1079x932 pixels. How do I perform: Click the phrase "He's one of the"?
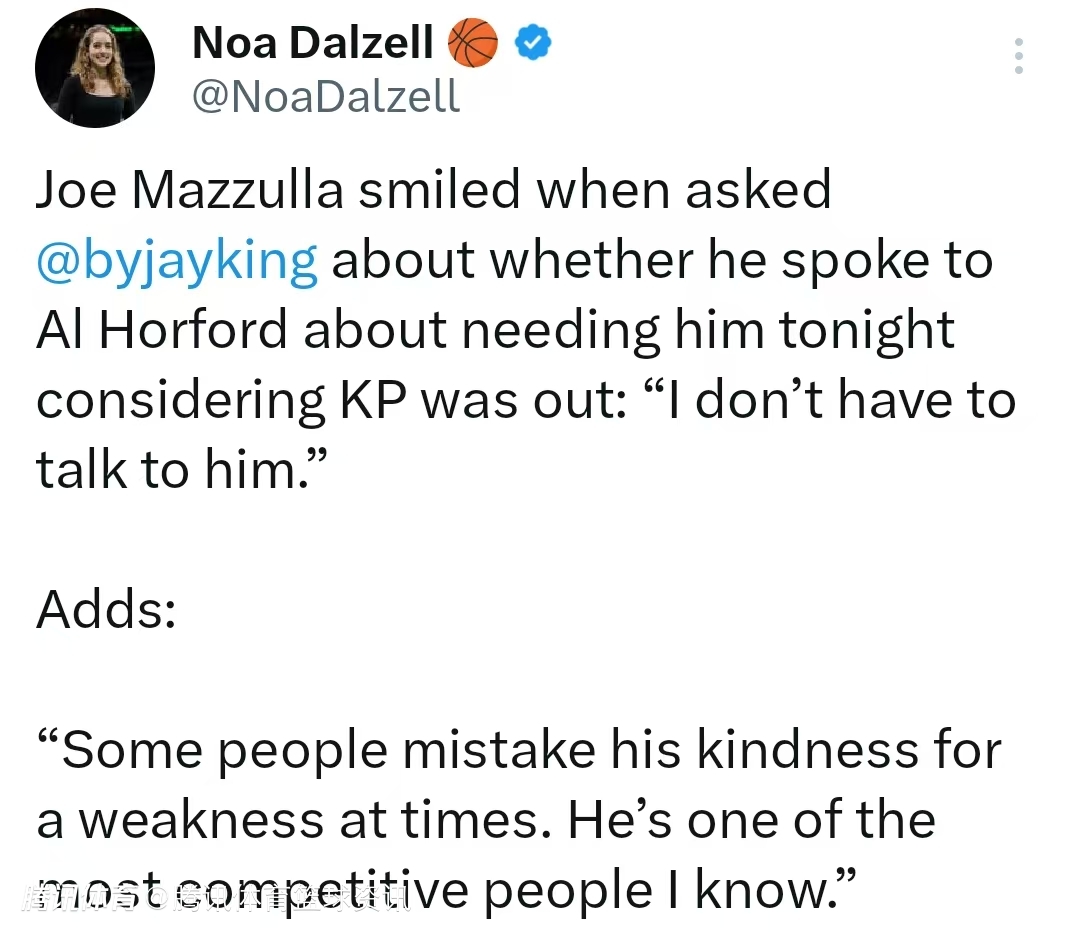[x=750, y=820]
